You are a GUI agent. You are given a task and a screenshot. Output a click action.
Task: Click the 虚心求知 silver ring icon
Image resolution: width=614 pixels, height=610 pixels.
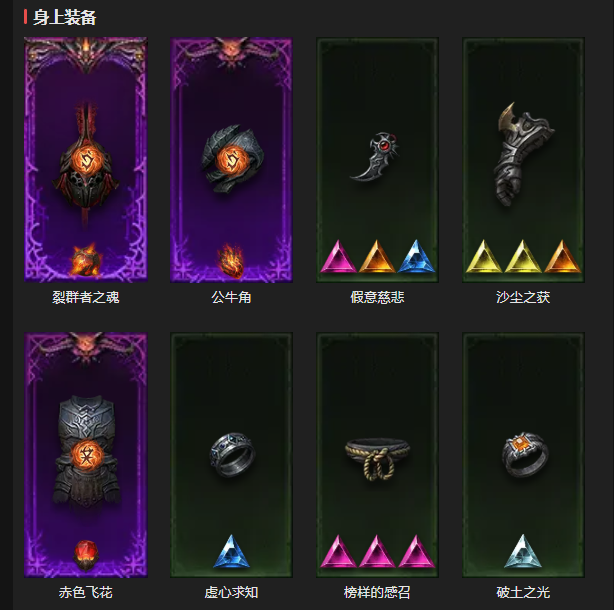232,455
